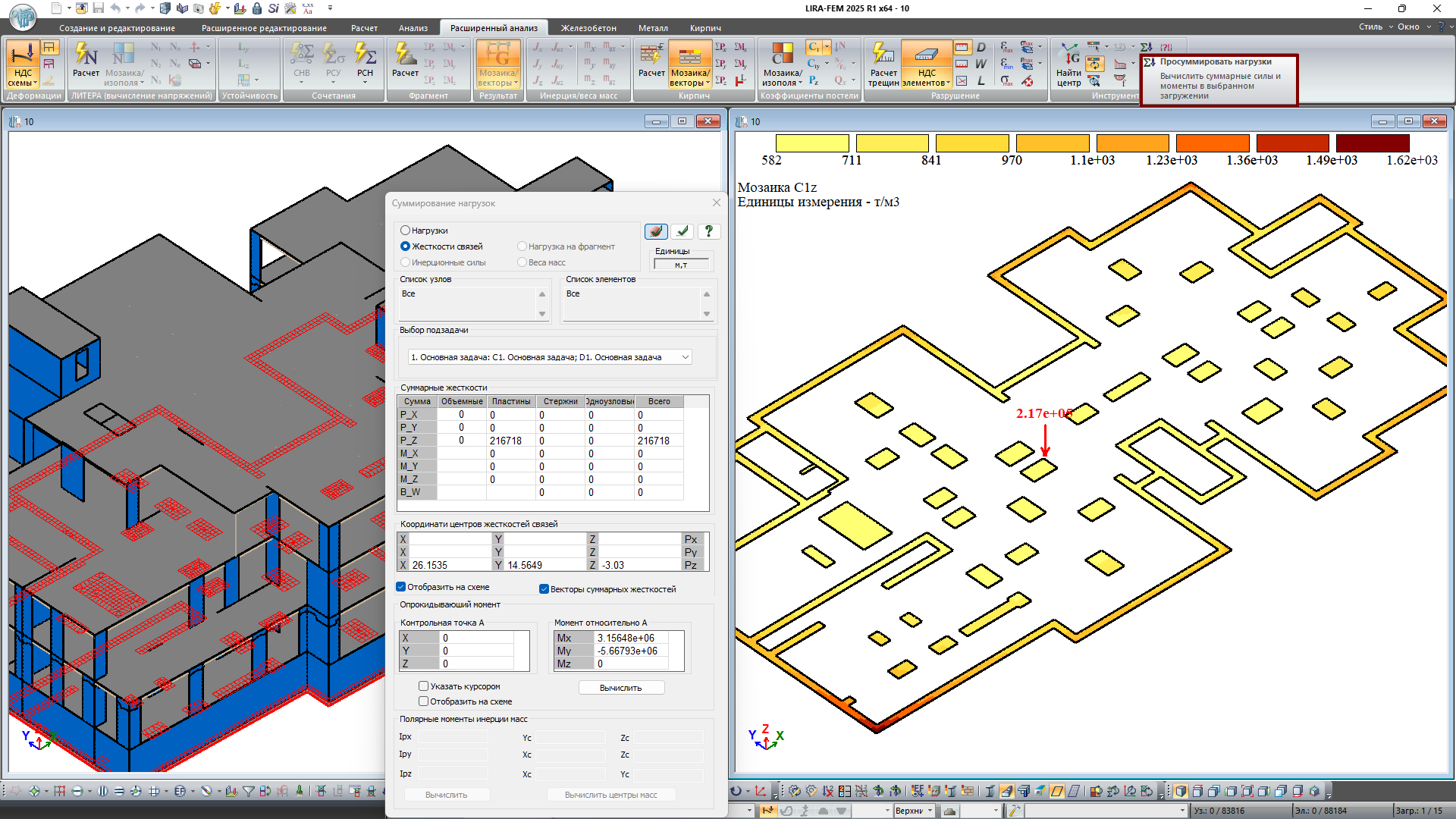Open help question mark in dialog
The width and height of the screenshot is (1456, 819).
point(708,231)
